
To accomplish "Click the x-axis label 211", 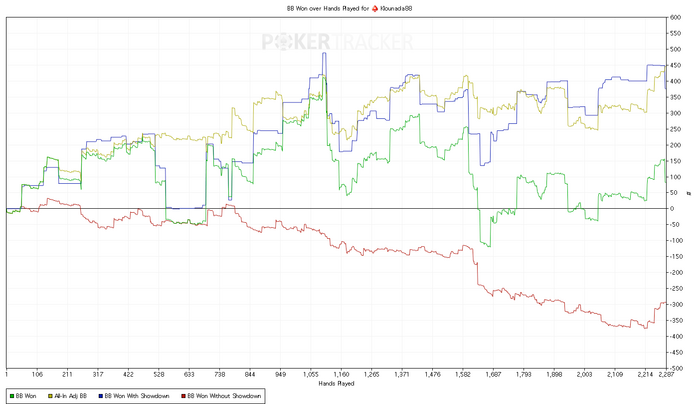I will pos(67,375).
